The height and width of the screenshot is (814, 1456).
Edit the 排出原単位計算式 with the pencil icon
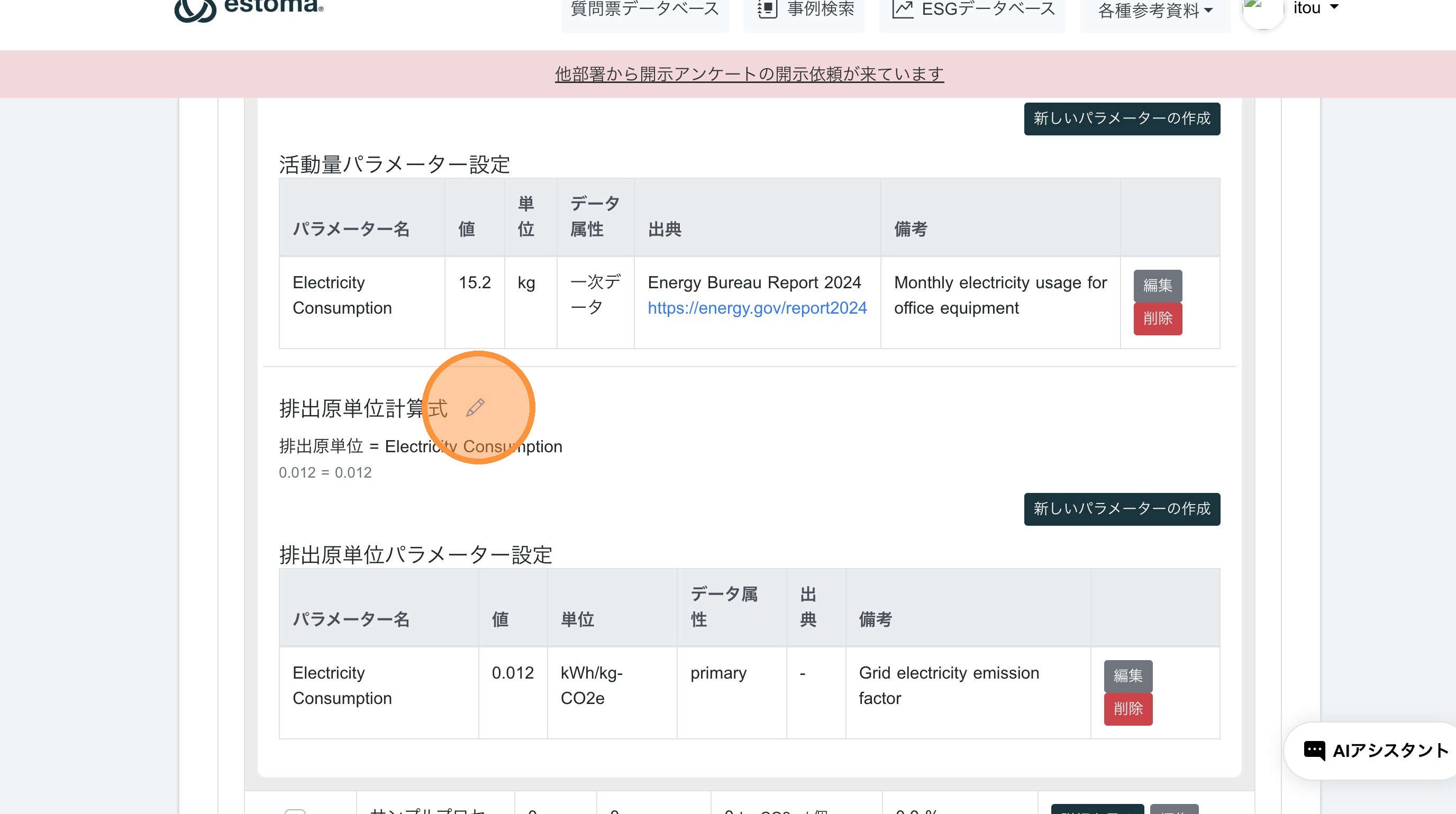tap(475, 407)
